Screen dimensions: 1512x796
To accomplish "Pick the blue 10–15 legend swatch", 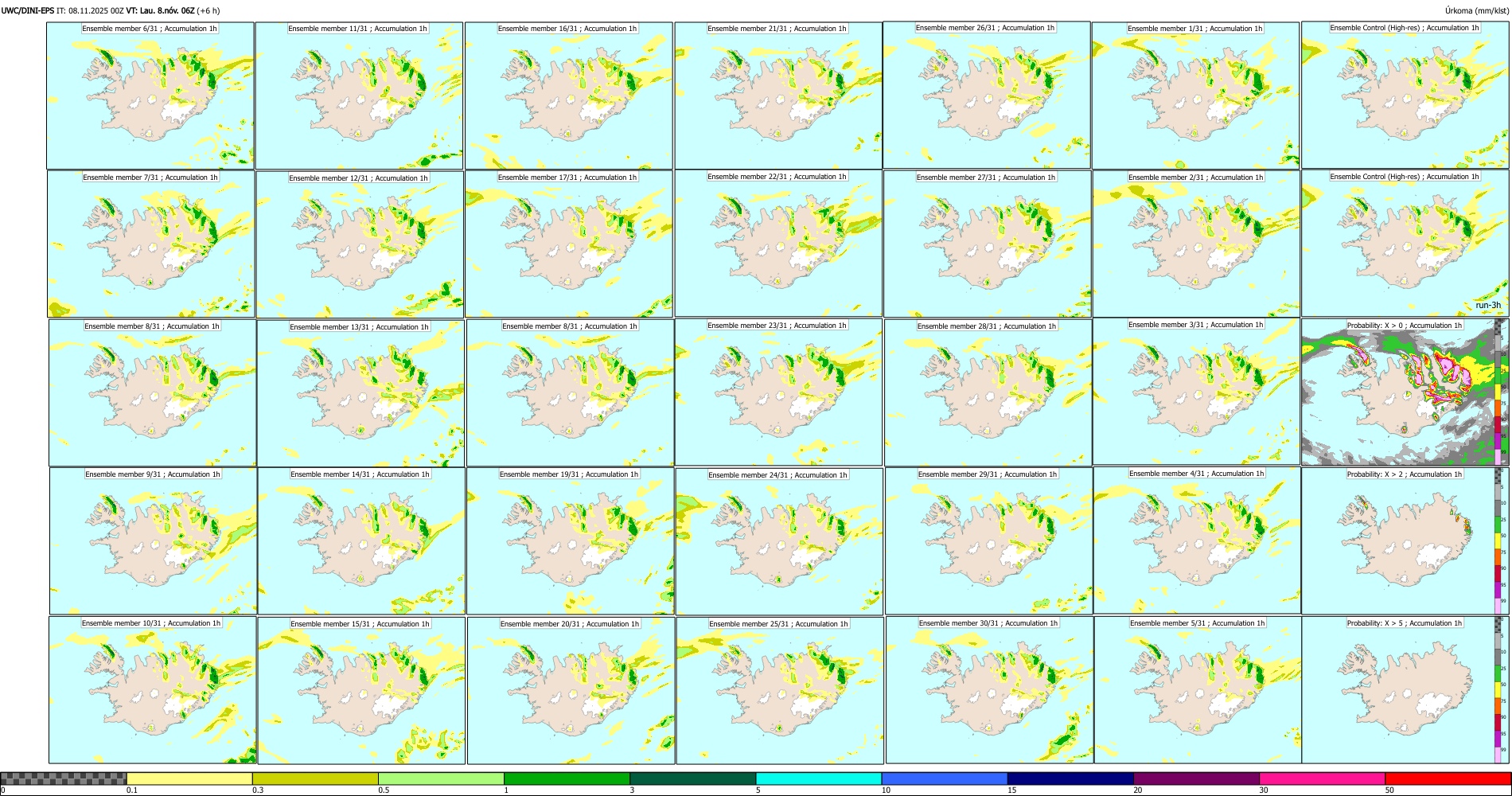I will (945, 778).
